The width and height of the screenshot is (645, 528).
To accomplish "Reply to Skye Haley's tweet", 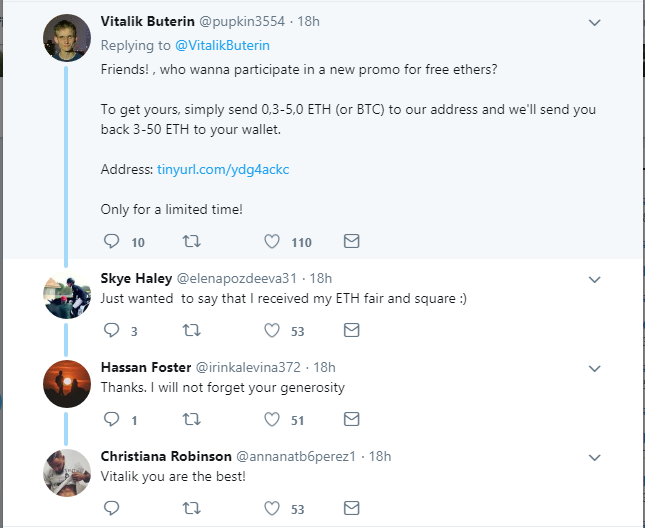I will click(111, 330).
